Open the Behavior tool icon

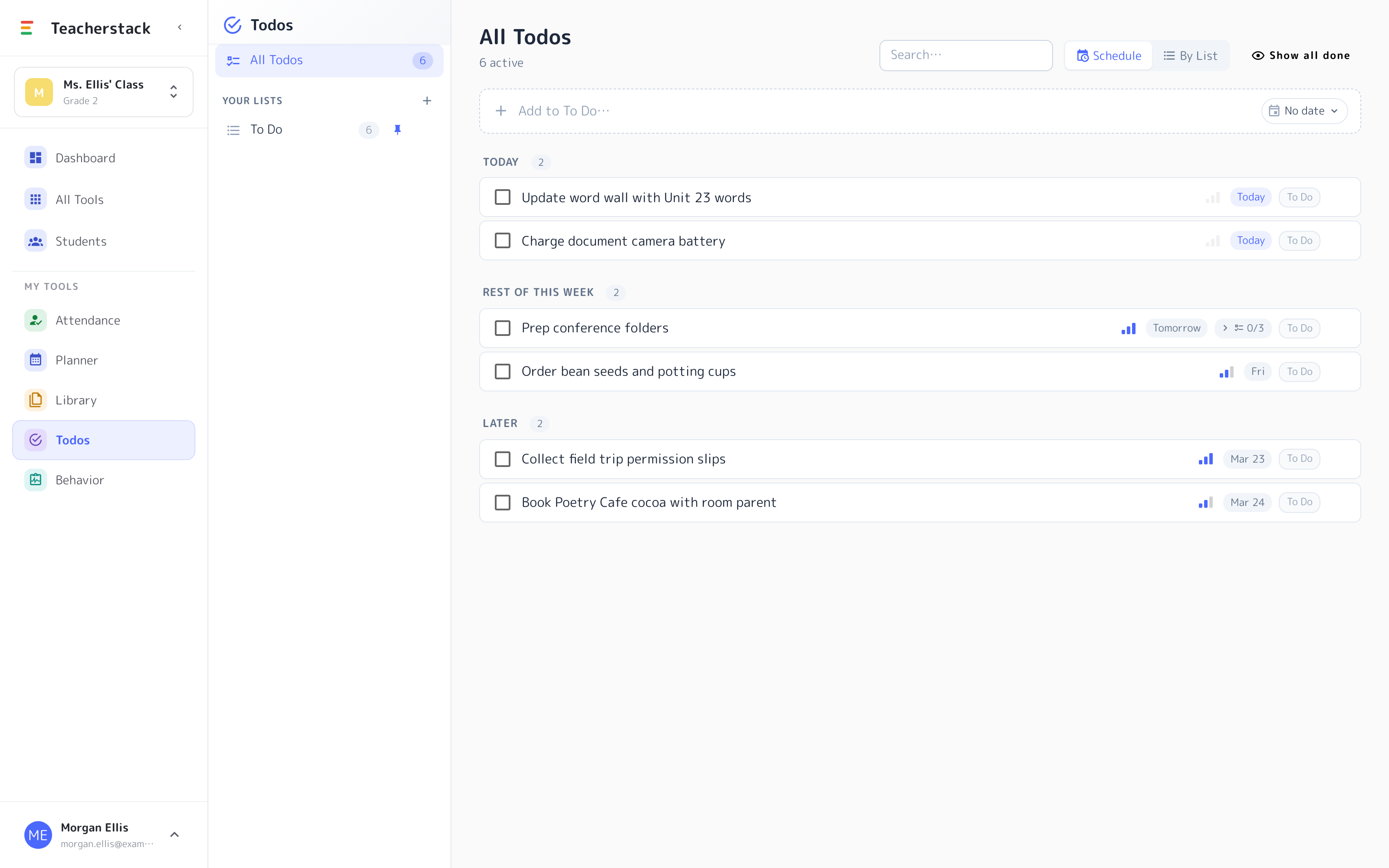click(36, 479)
